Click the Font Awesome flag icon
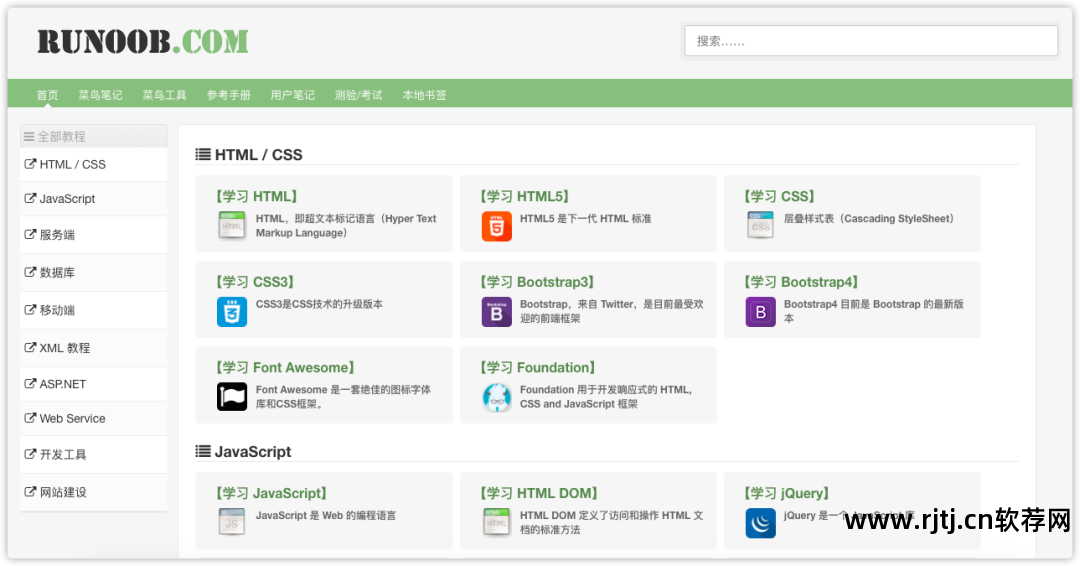 coord(232,397)
